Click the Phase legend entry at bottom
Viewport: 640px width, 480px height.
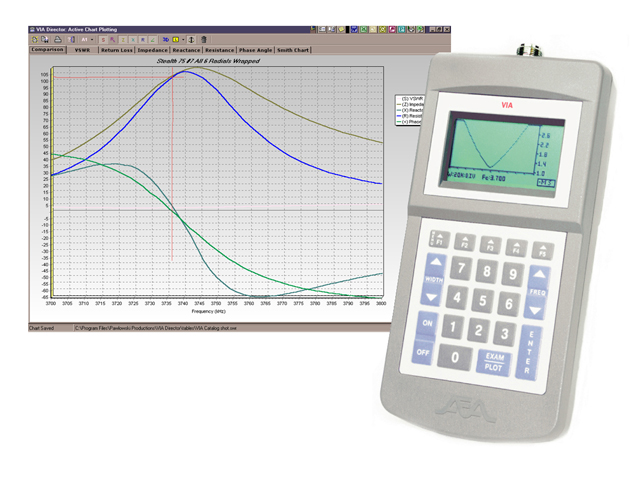[409, 122]
